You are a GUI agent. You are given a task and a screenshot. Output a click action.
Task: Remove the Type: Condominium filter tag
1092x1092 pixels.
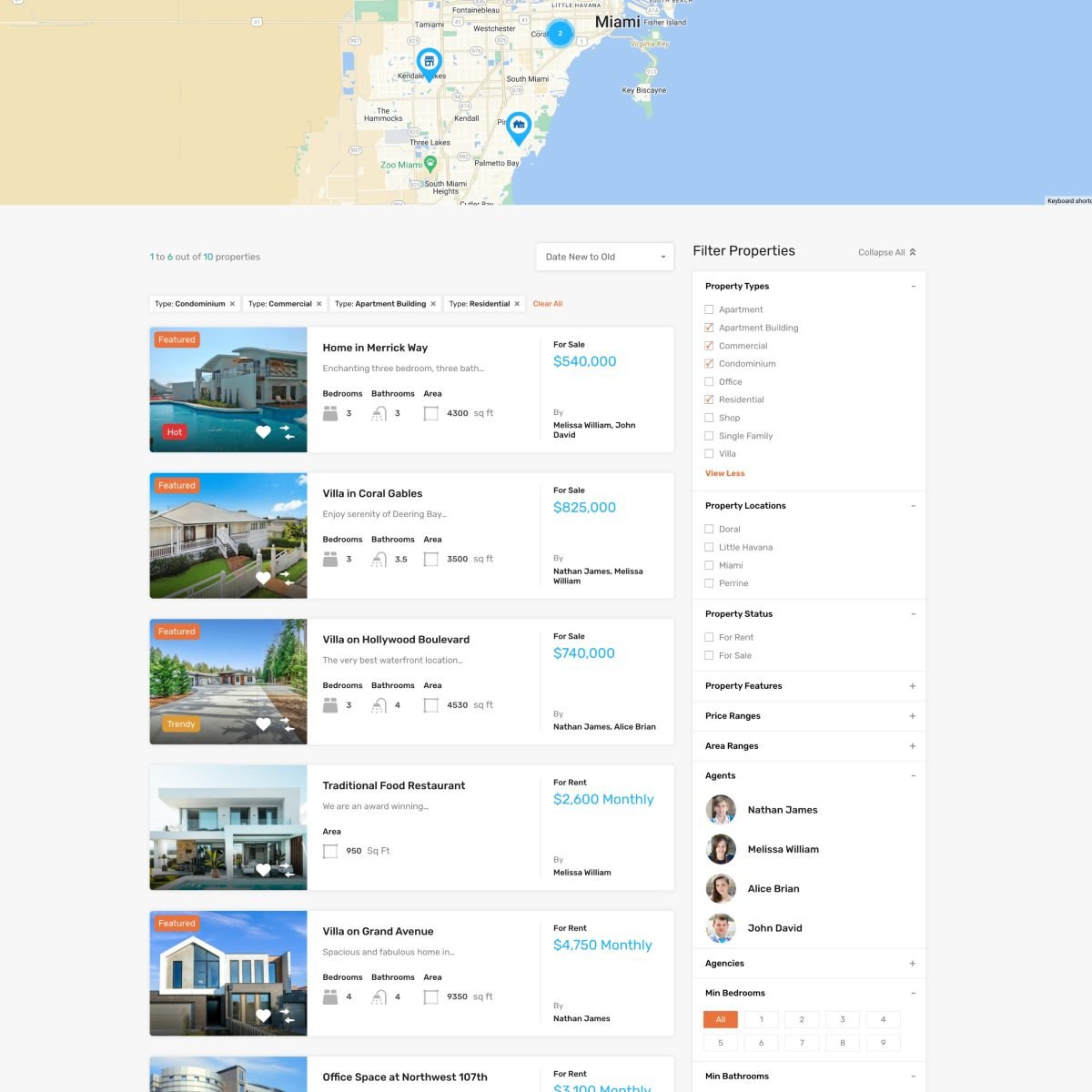click(233, 304)
